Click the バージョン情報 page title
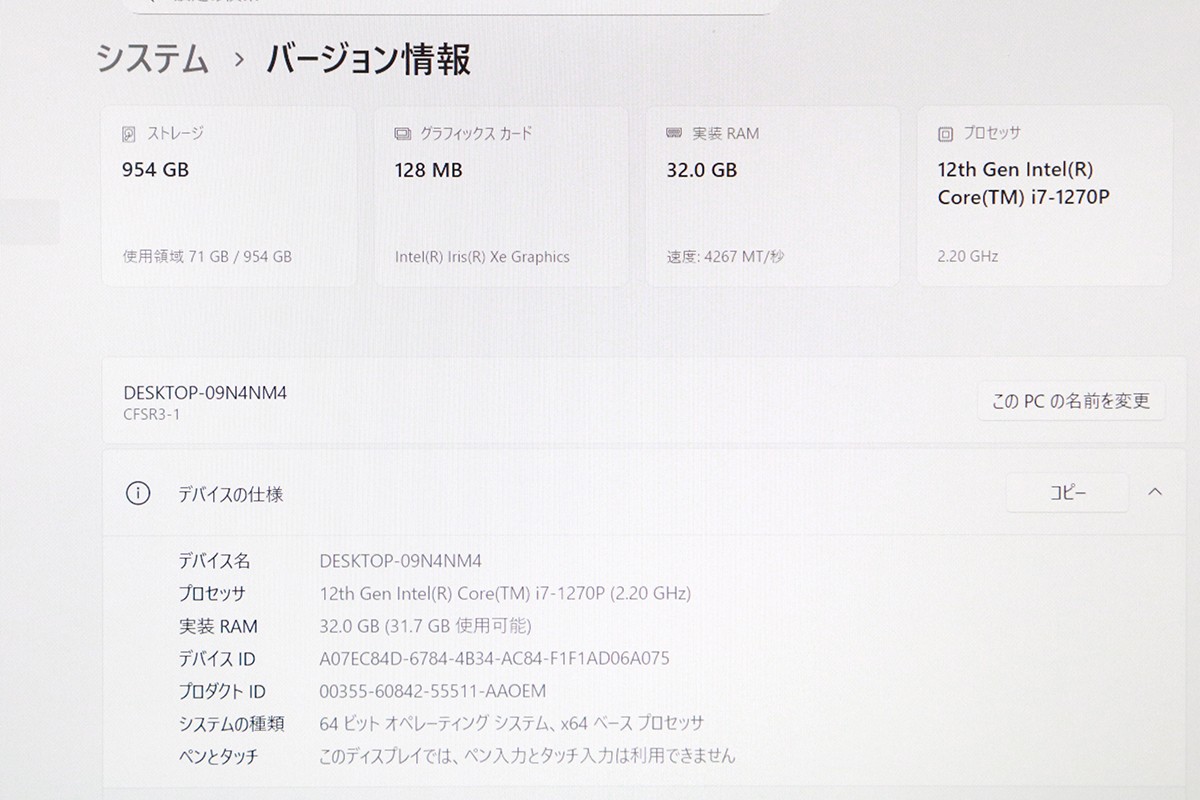1200x800 pixels. (x=368, y=60)
